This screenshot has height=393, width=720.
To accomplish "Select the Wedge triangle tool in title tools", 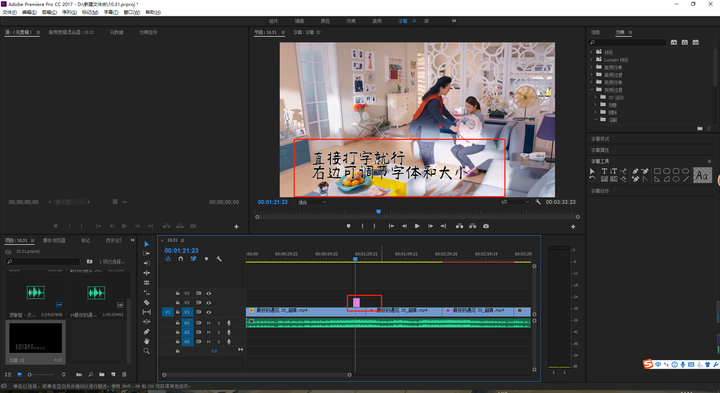I will 657,179.
